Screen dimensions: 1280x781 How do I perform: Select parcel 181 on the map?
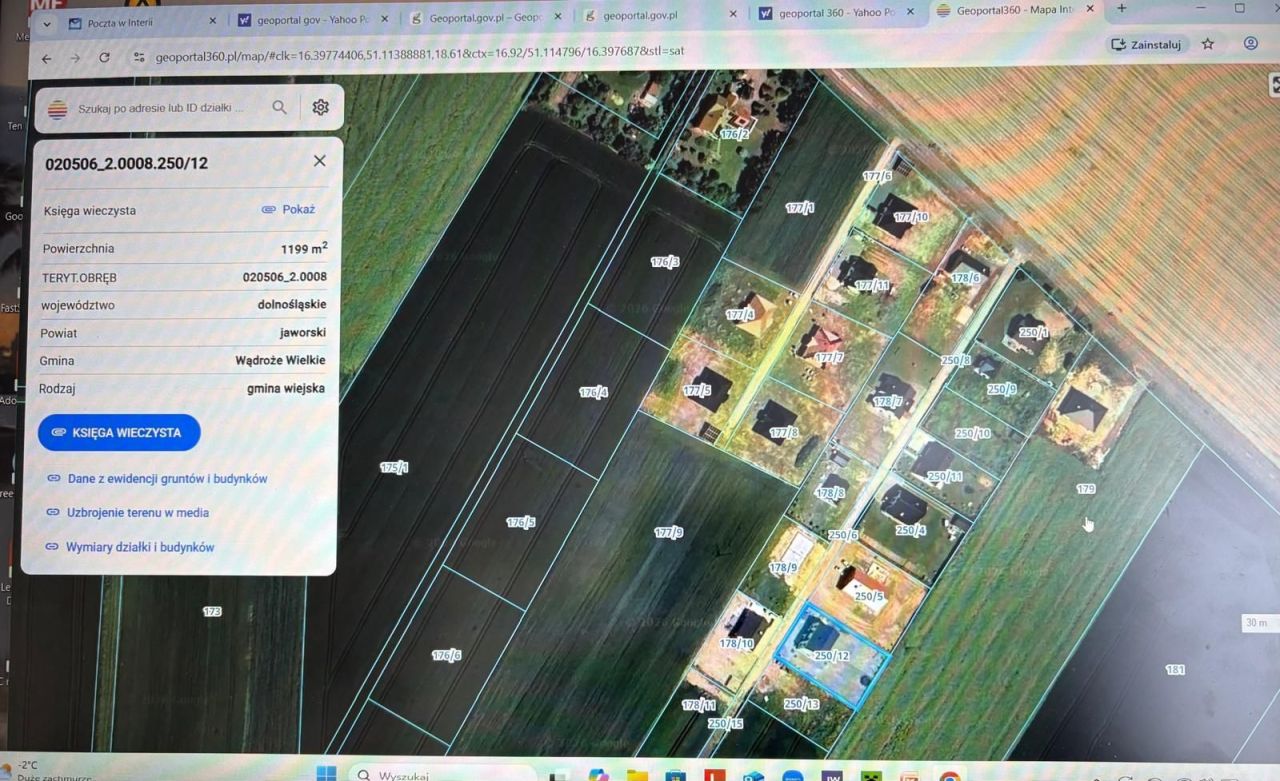1175,670
